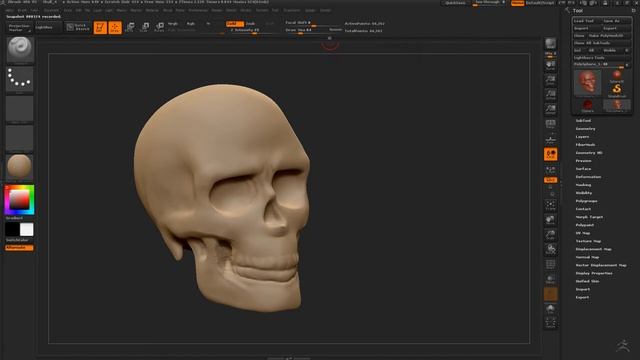This screenshot has height=360, width=640.
Task: Toggle Transp transparency icon
Action: coord(550,279)
